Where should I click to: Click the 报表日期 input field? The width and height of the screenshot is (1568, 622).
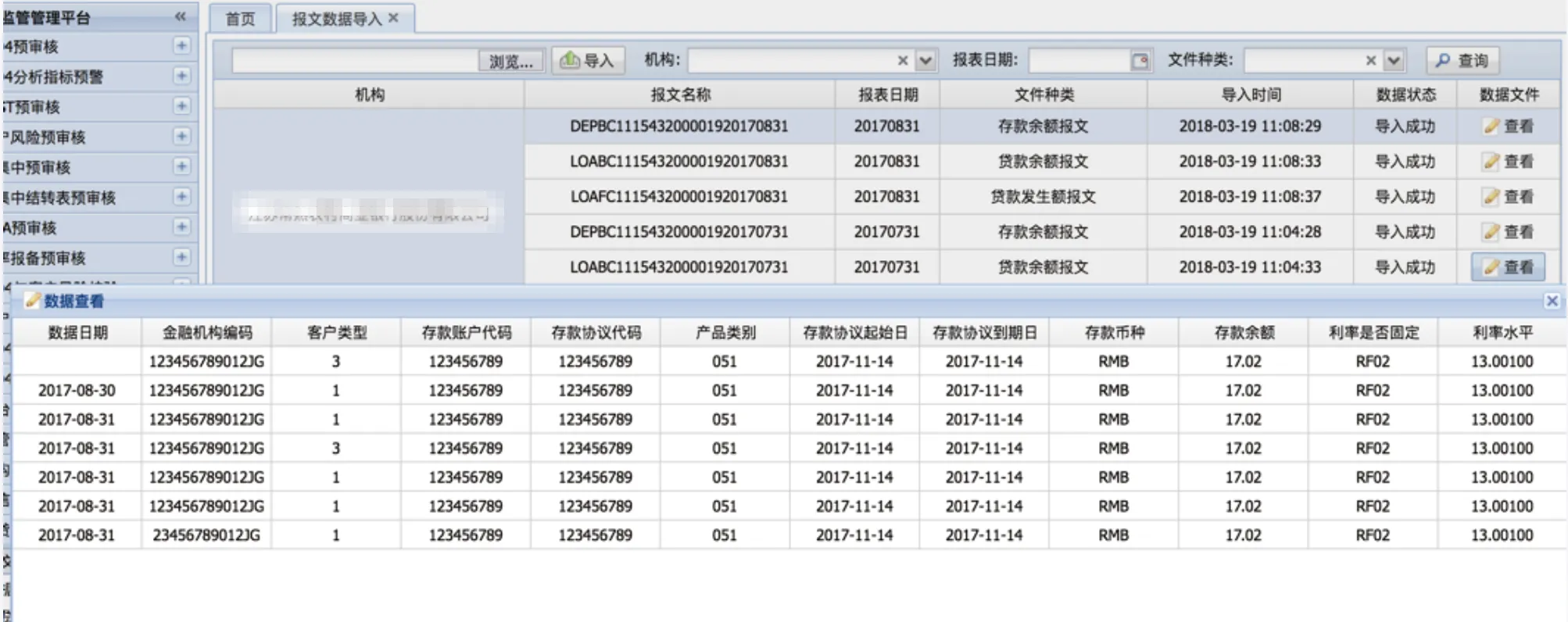[1079, 61]
